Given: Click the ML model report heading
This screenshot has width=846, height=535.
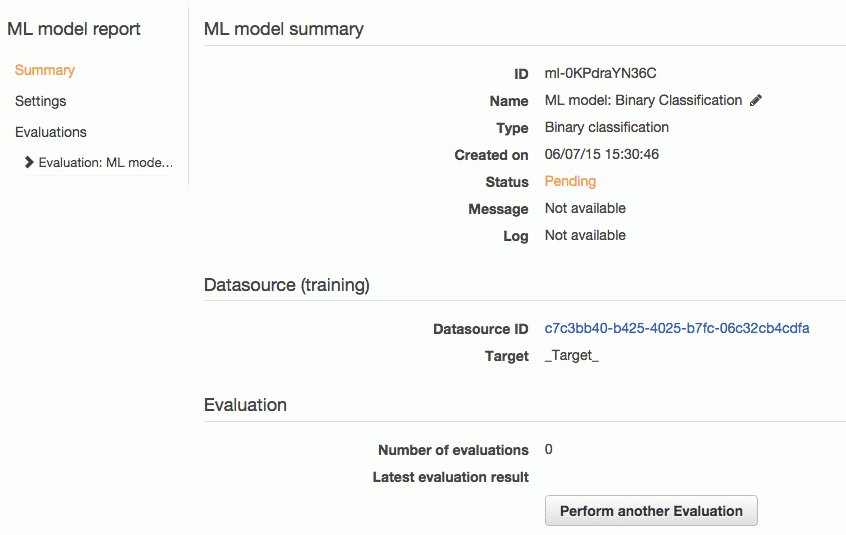Looking at the screenshot, I should (74, 29).
